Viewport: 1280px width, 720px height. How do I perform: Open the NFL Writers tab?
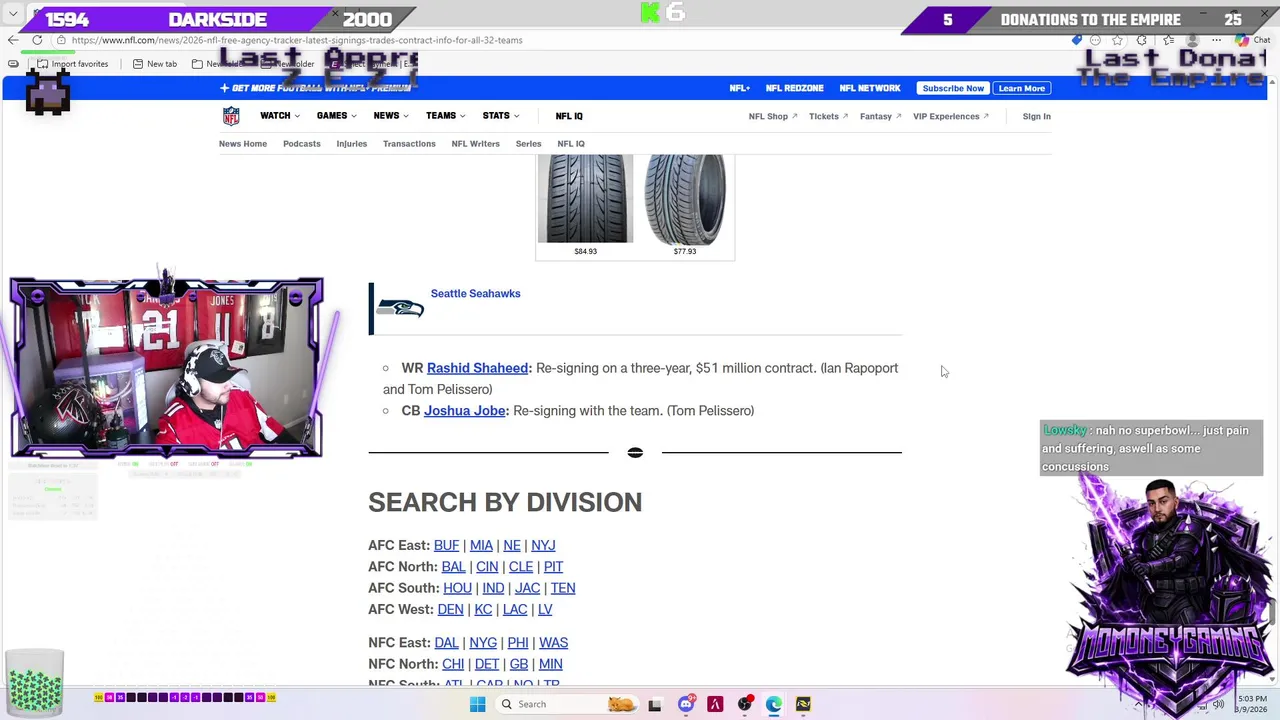pos(475,144)
